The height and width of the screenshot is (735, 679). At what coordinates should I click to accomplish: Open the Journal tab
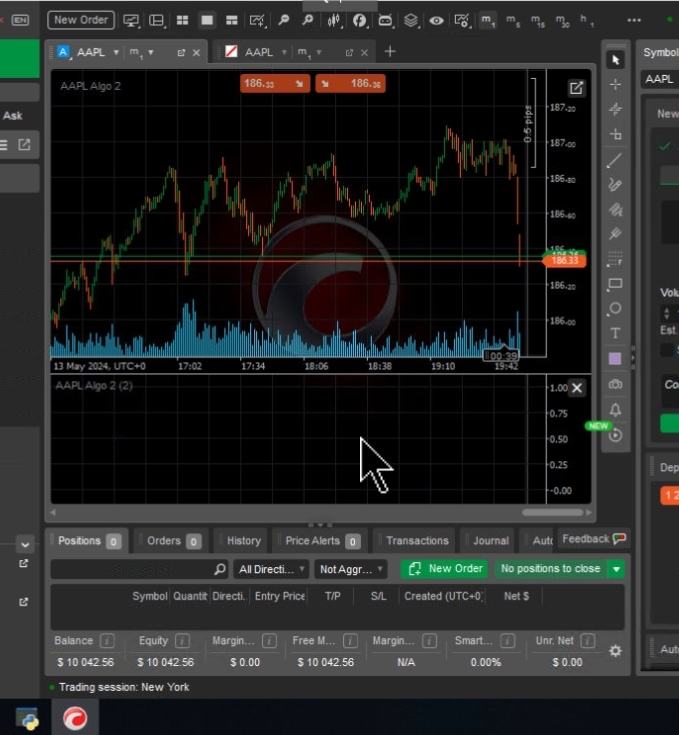coord(488,541)
